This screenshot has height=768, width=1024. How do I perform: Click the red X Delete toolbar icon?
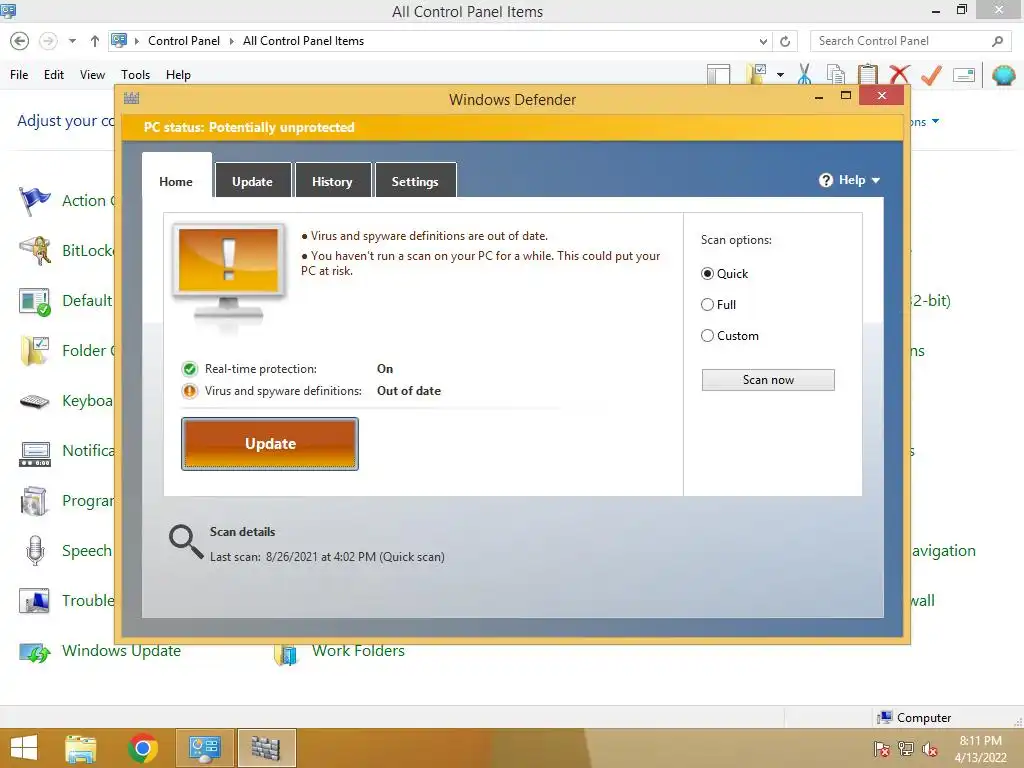coord(899,74)
